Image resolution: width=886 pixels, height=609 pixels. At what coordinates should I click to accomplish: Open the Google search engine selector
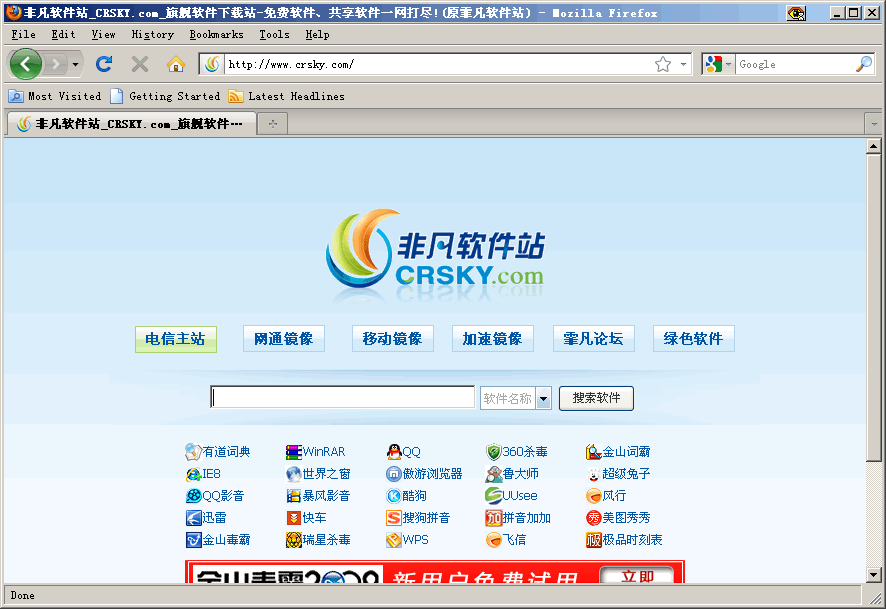[718, 64]
